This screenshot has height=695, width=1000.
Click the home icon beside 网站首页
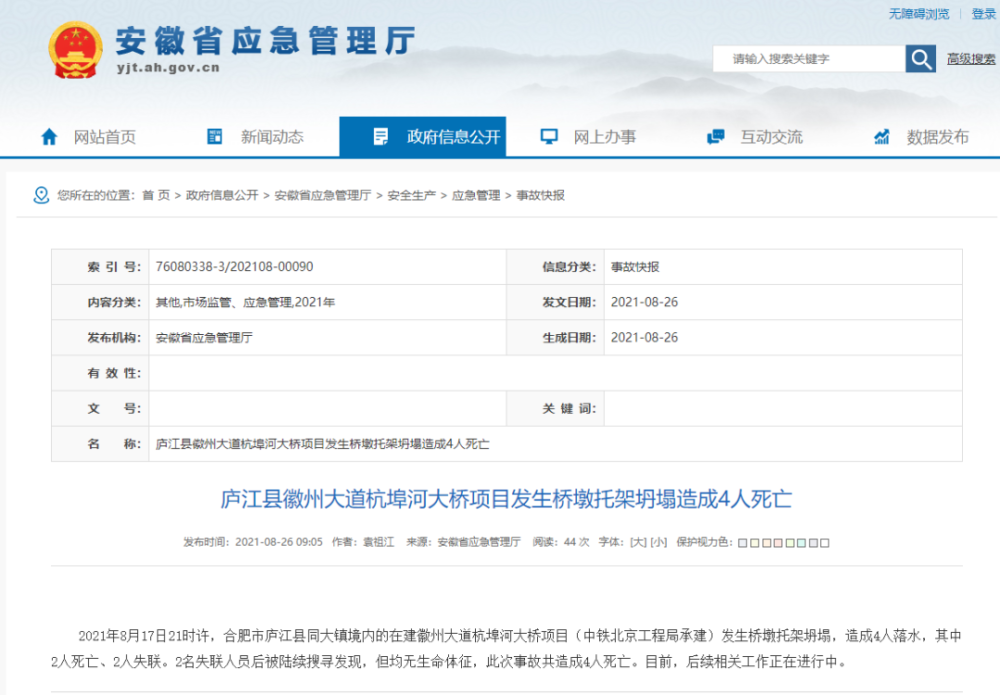click(x=49, y=136)
